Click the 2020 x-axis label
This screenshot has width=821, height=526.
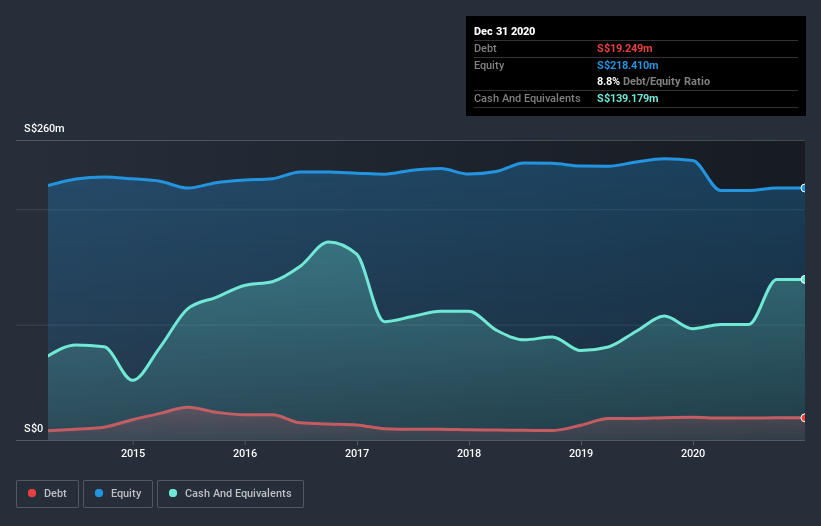click(x=693, y=453)
